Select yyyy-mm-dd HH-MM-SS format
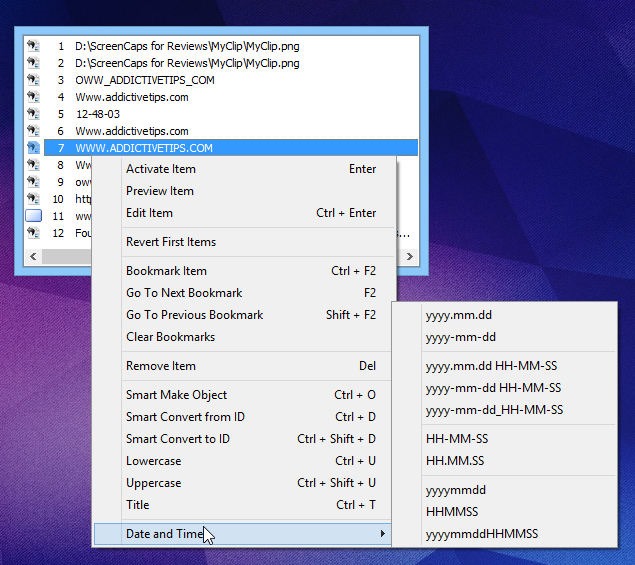 (505, 388)
